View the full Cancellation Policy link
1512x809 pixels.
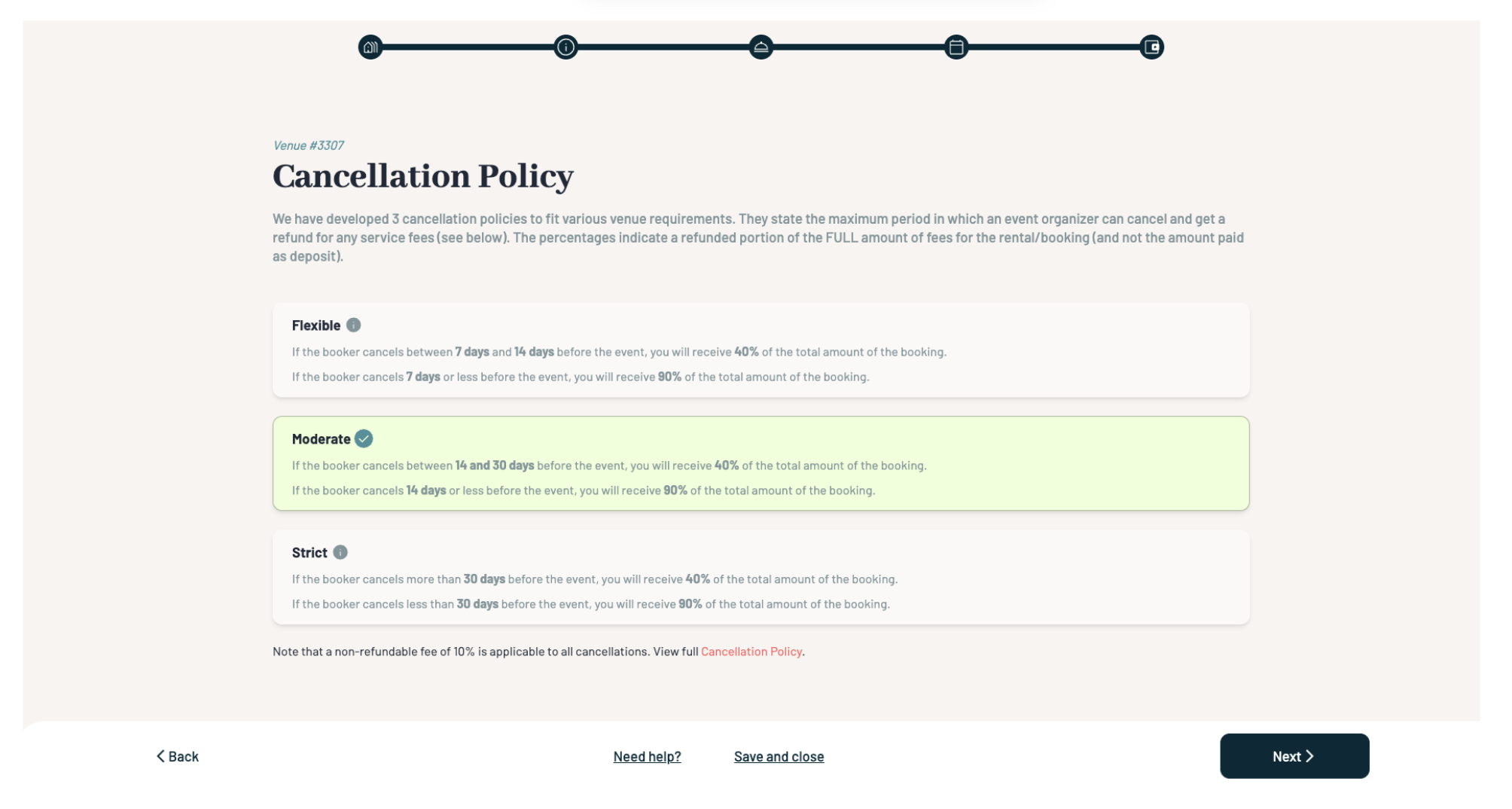click(x=751, y=652)
